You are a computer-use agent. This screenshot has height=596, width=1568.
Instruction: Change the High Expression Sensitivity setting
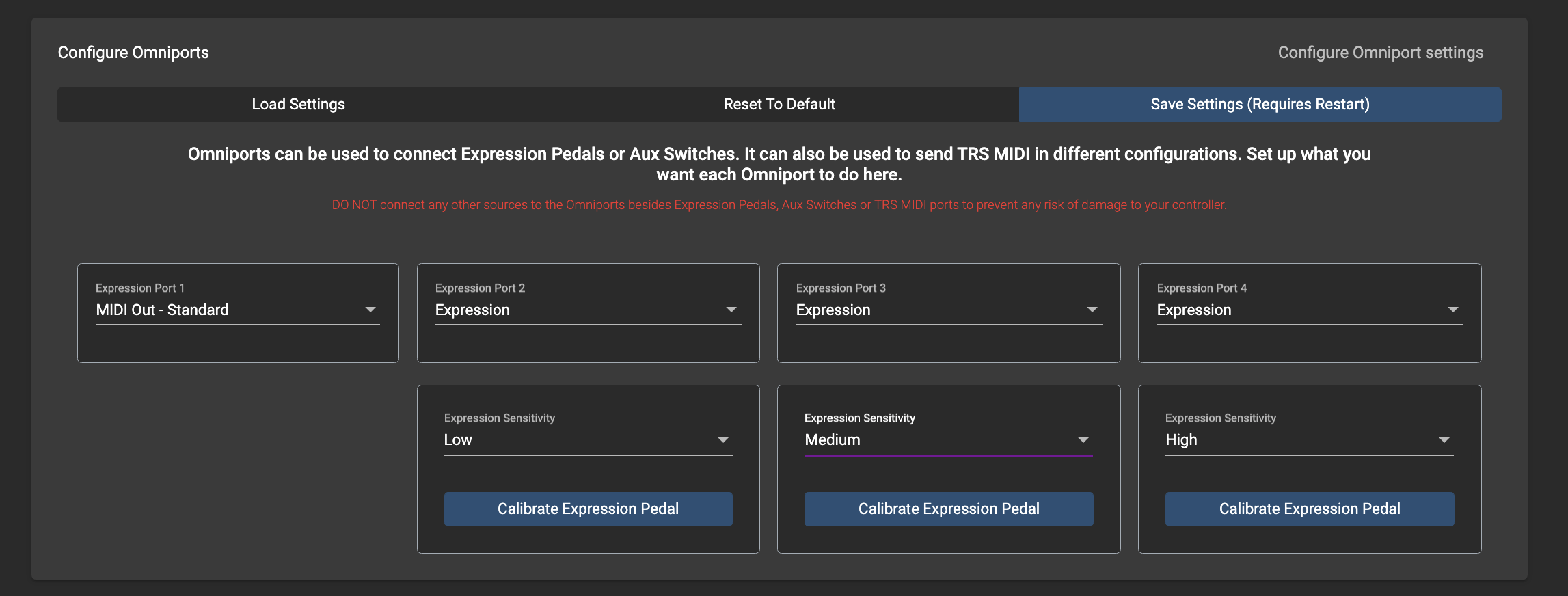pos(1299,440)
